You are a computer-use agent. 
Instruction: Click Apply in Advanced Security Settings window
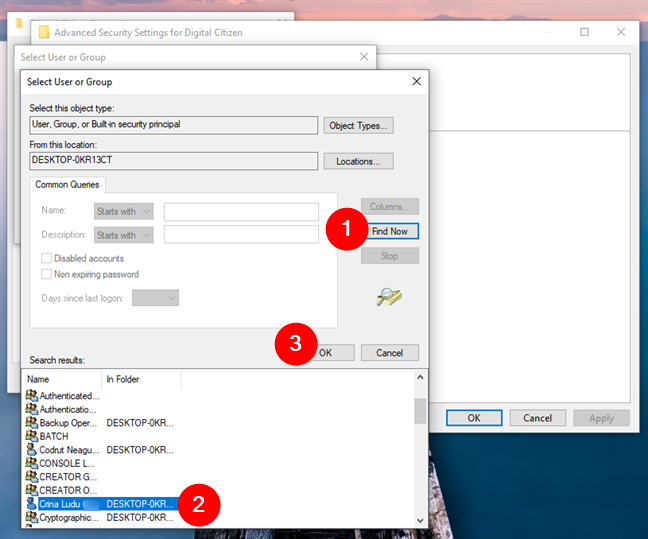[x=601, y=418]
